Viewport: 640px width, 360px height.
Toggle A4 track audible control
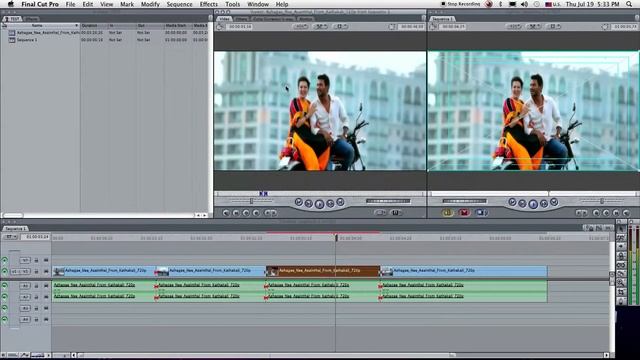point(4,319)
